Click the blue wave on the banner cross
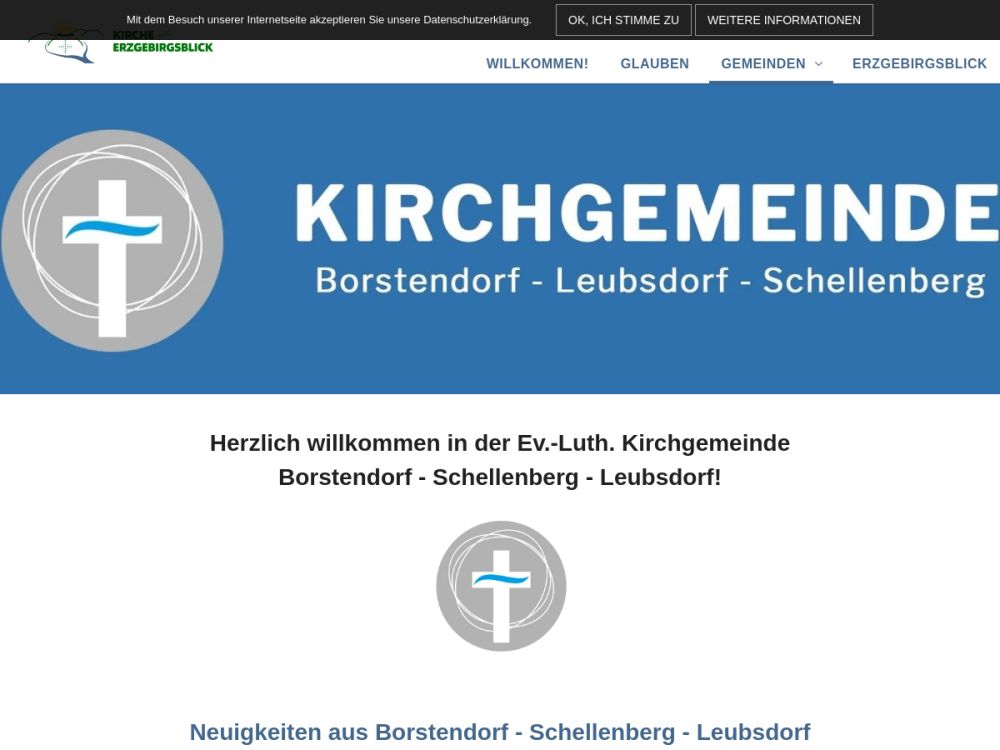The height and width of the screenshot is (750, 1000). point(112,229)
